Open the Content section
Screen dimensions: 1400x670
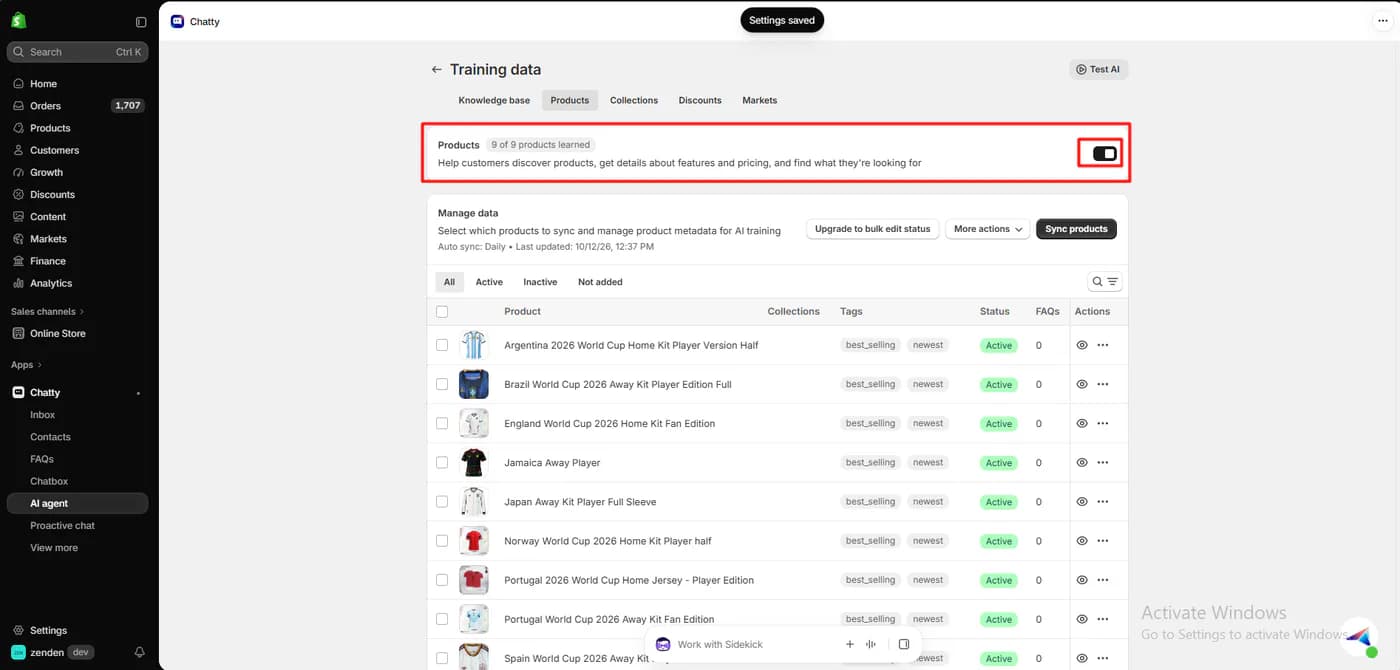point(48,217)
